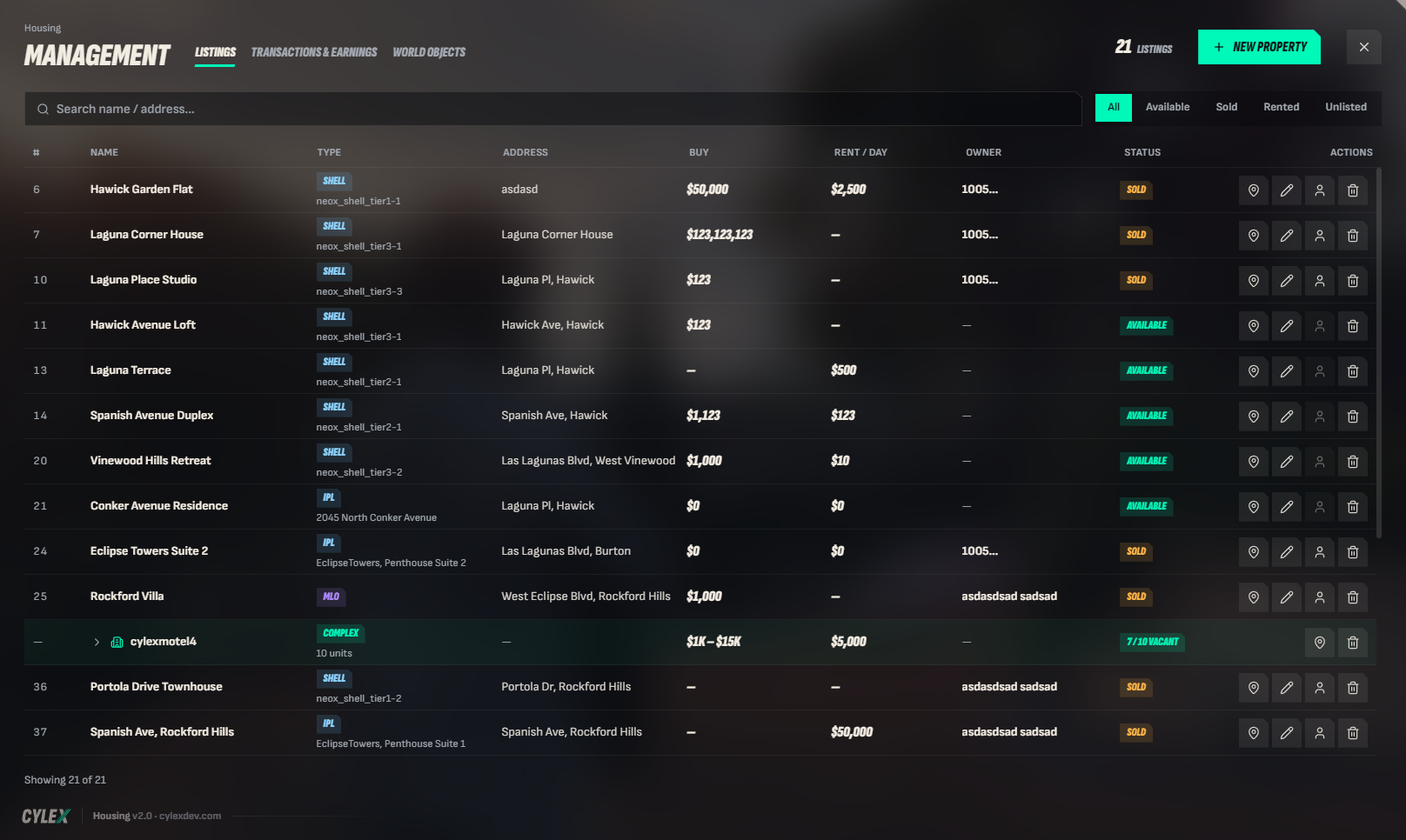Focus the search name / address field
The width and height of the screenshot is (1406, 840).
click(x=553, y=109)
